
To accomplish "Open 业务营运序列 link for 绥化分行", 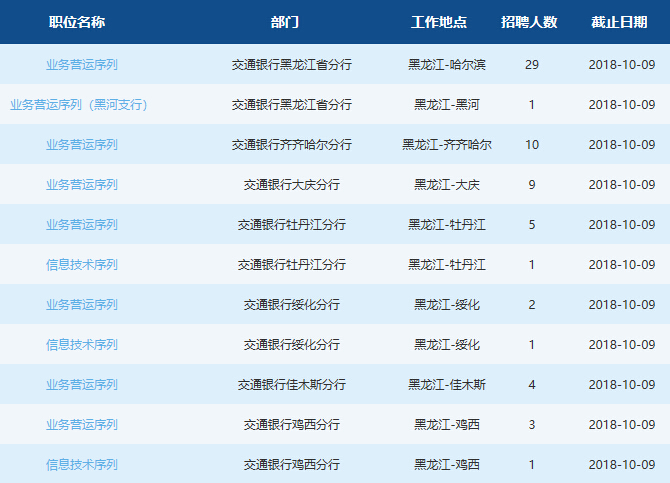I will point(82,305).
